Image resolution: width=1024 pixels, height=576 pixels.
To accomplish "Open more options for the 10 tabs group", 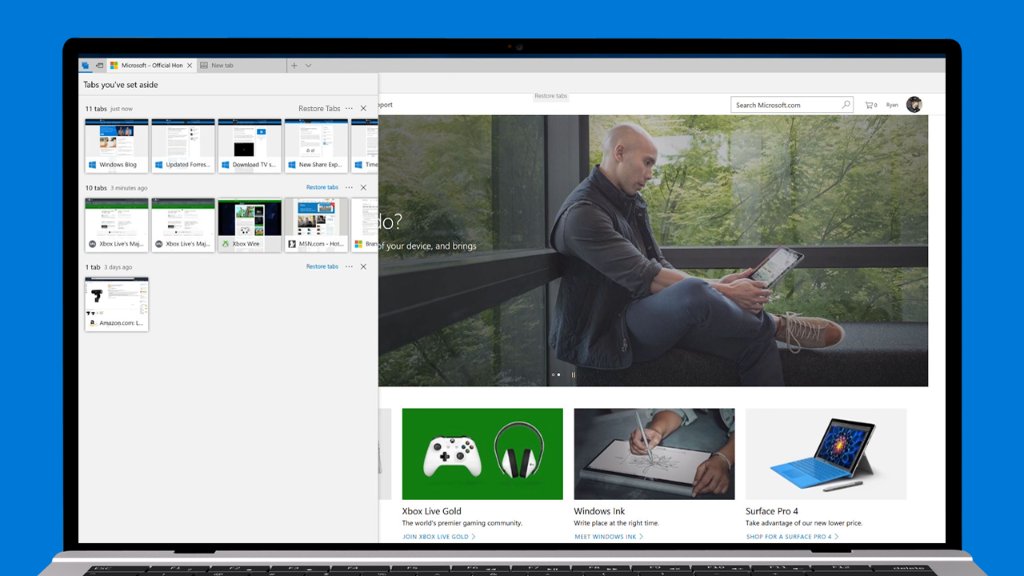I will pyautogui.click(x=349, y=187).
